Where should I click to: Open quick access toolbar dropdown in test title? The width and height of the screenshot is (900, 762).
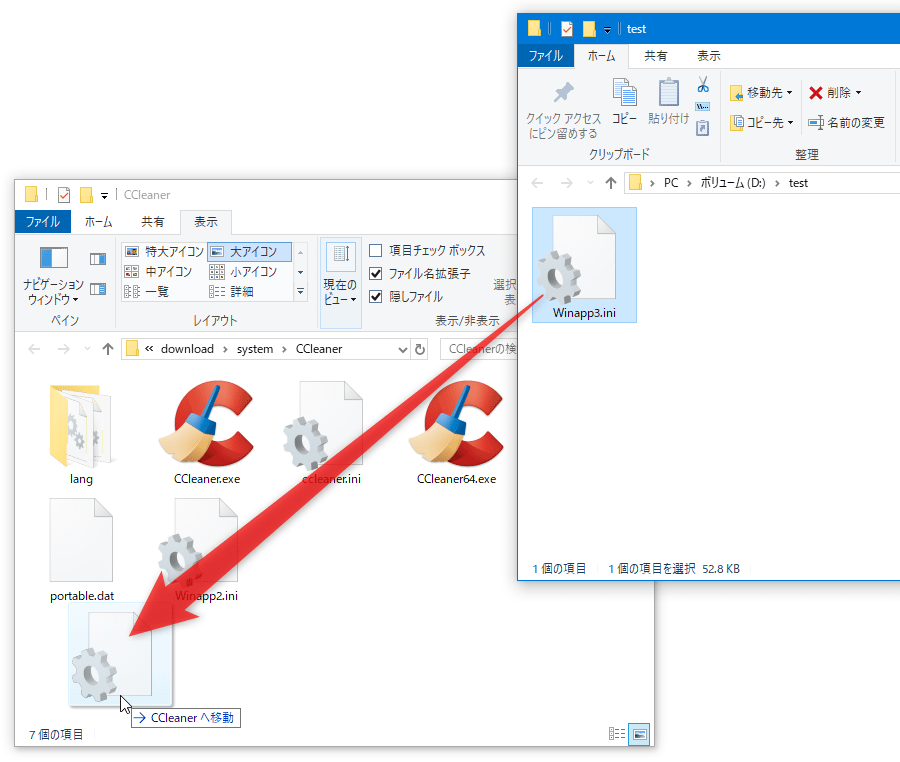(607, 30)
